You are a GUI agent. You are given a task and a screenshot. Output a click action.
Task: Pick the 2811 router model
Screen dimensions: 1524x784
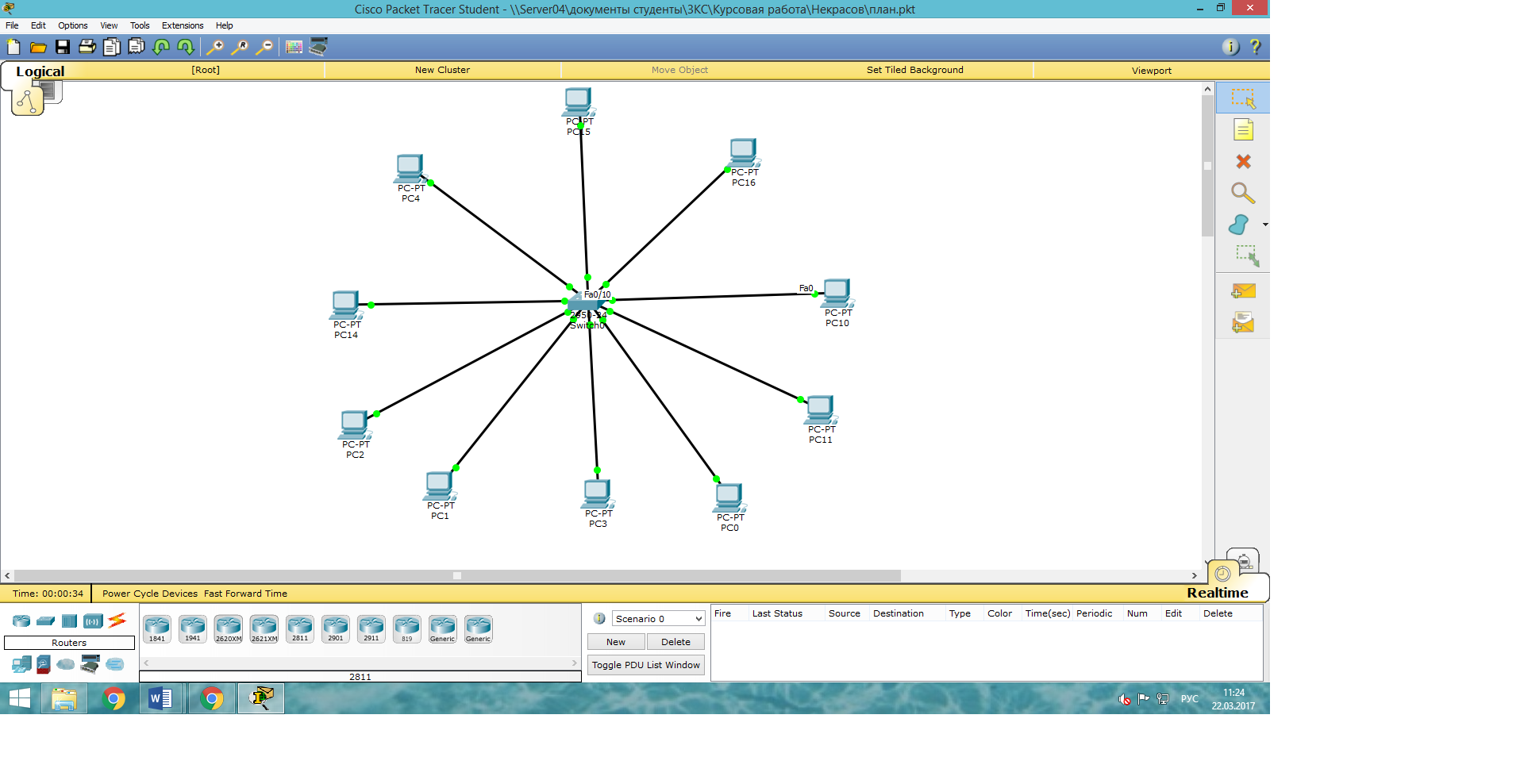pos(300,628)
